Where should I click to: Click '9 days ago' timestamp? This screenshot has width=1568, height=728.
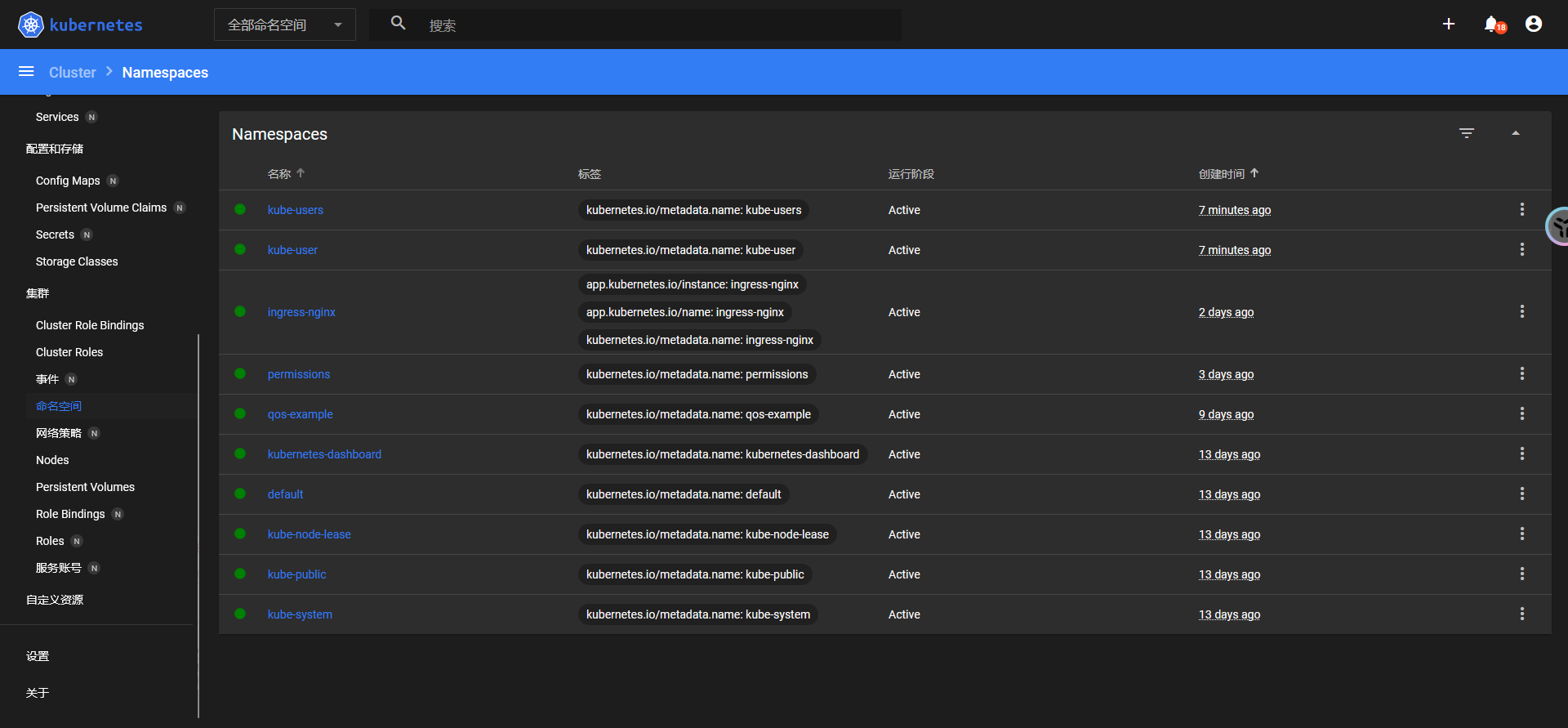click(x=1226, y=414)
